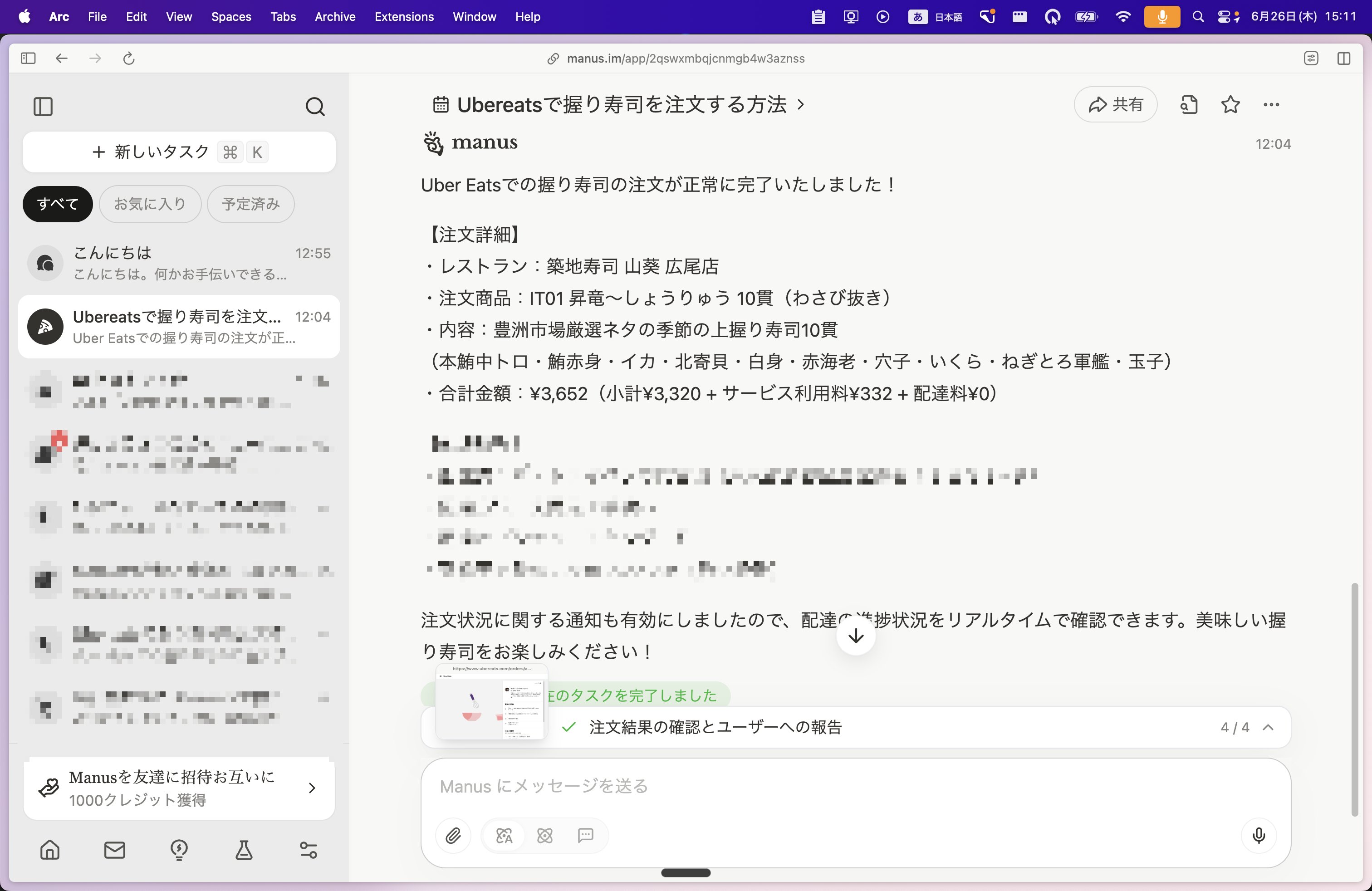Click the 共有 share button

(x=1116, y=104)
